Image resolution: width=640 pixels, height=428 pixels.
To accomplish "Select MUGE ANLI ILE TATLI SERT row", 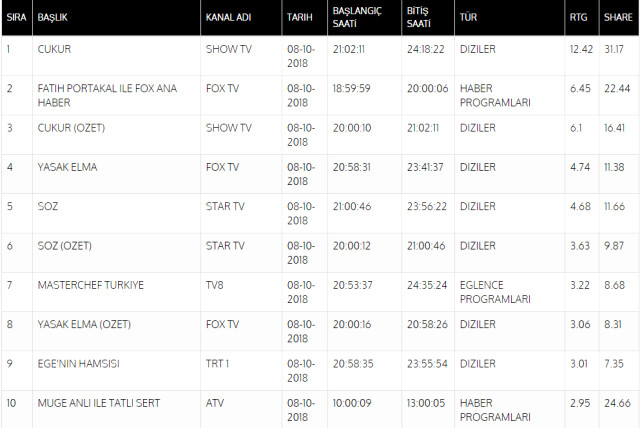I will tap(98, 402).
